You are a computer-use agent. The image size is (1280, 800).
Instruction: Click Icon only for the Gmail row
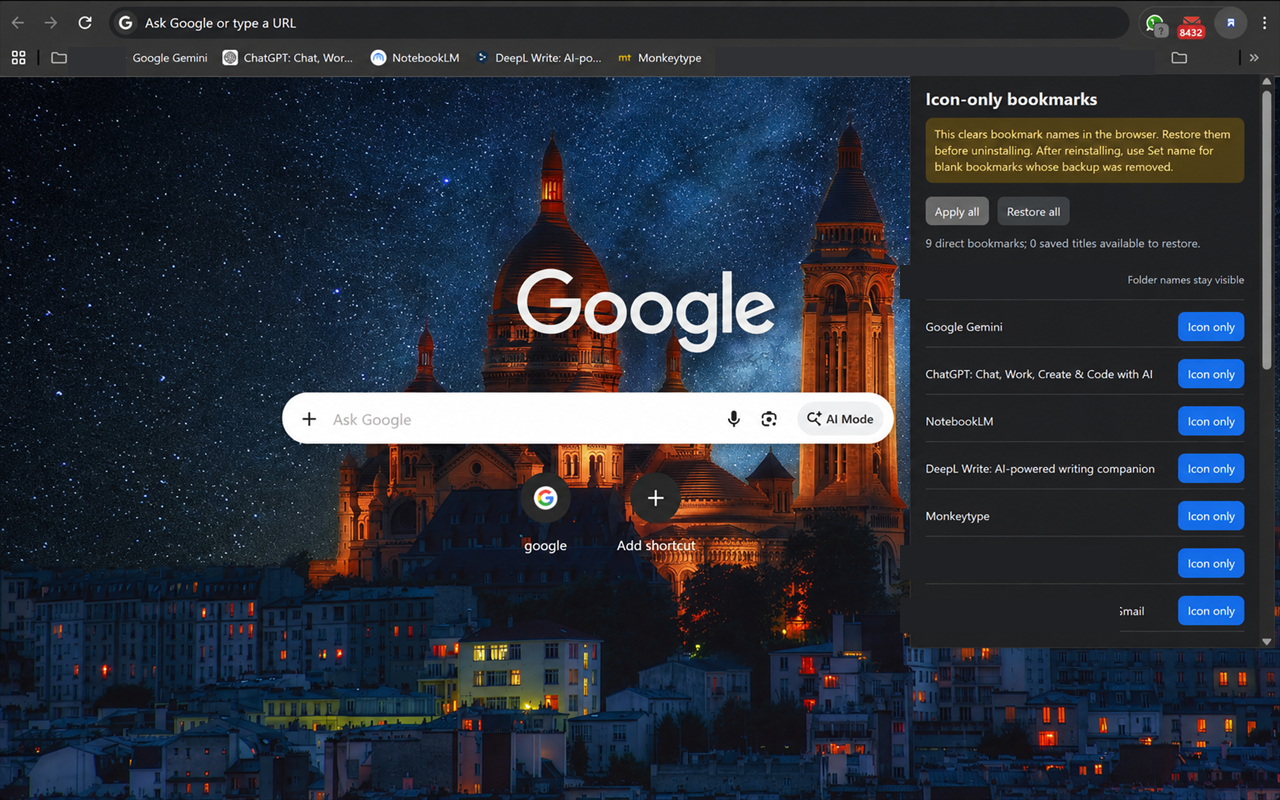pyautogui.click(x=1211, y=611)
